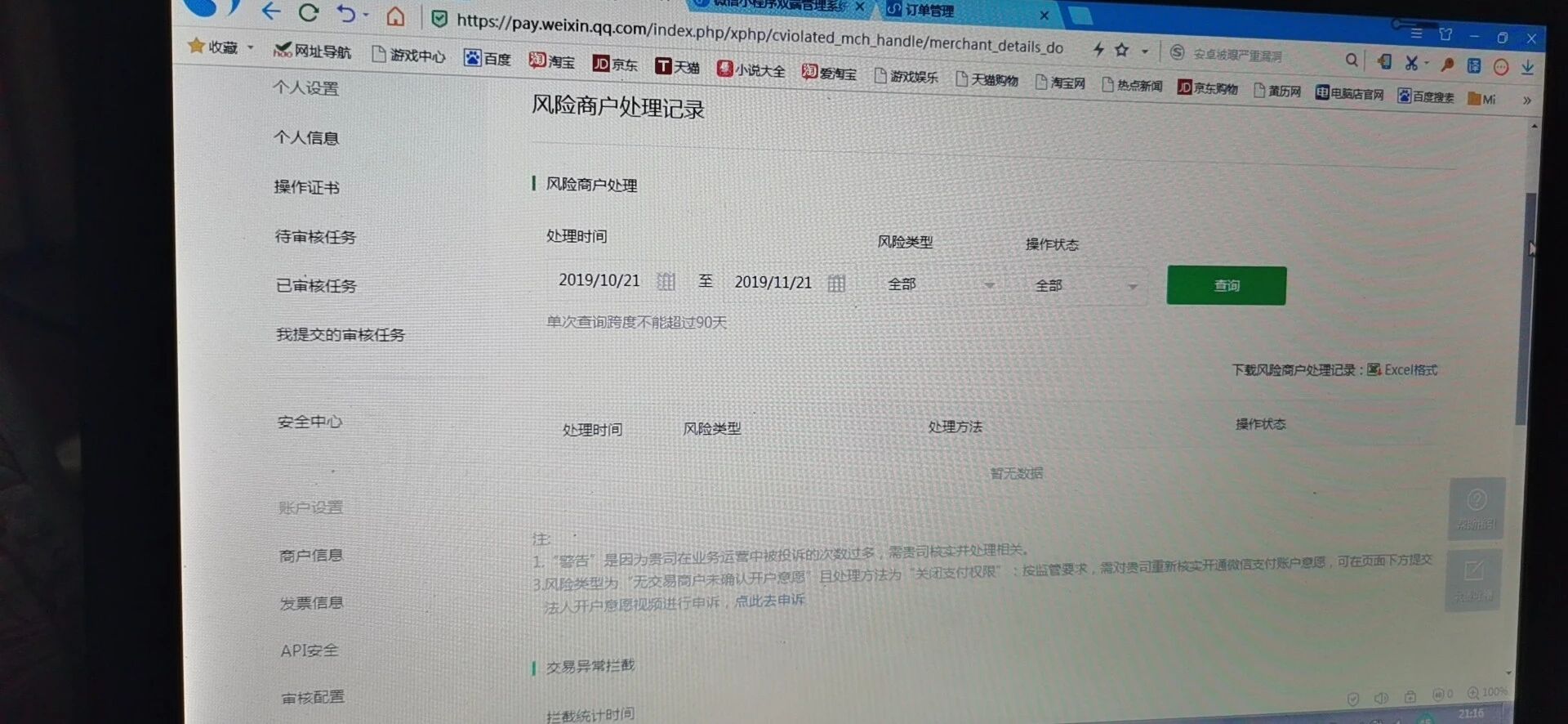The width and height of the screenshot is (1568, 724).
Task: Reload the page with the refresh icon
Action: pos(308,12)
